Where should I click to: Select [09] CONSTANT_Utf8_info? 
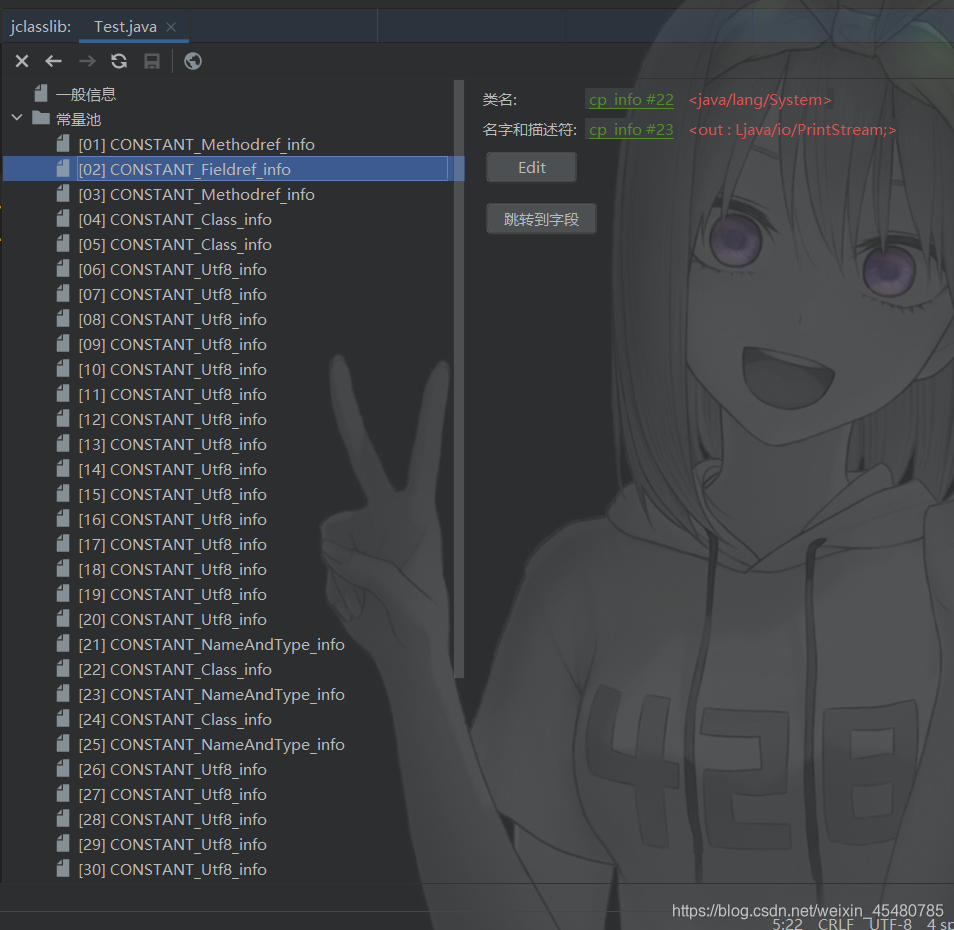pyautogui.click(x=173, y=344)
